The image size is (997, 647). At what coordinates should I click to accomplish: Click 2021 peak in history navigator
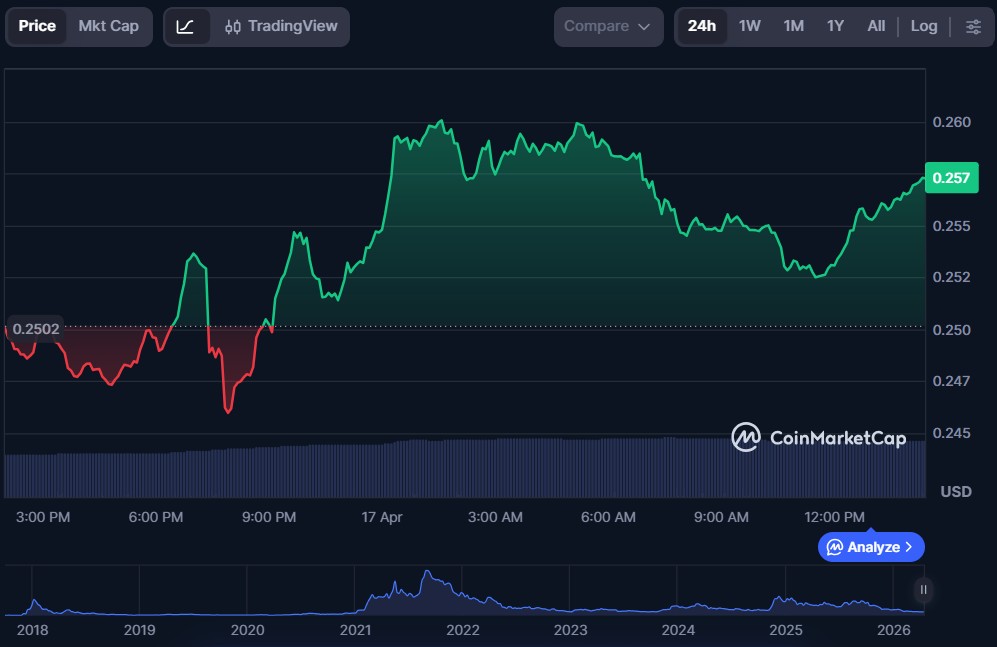click(427, 580)
